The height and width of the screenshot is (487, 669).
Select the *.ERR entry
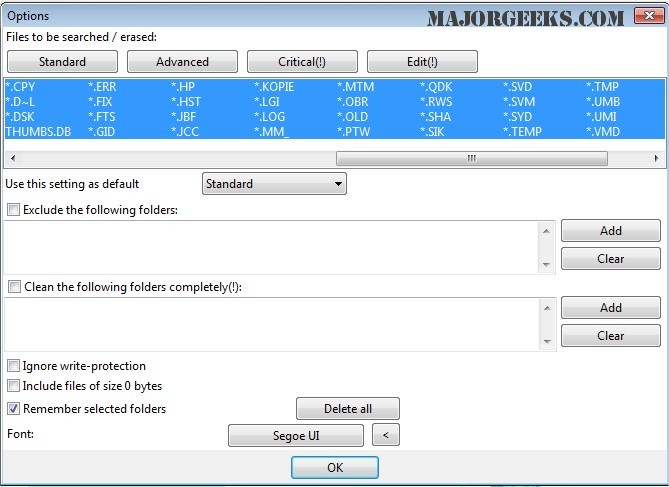tap(102, 87)
